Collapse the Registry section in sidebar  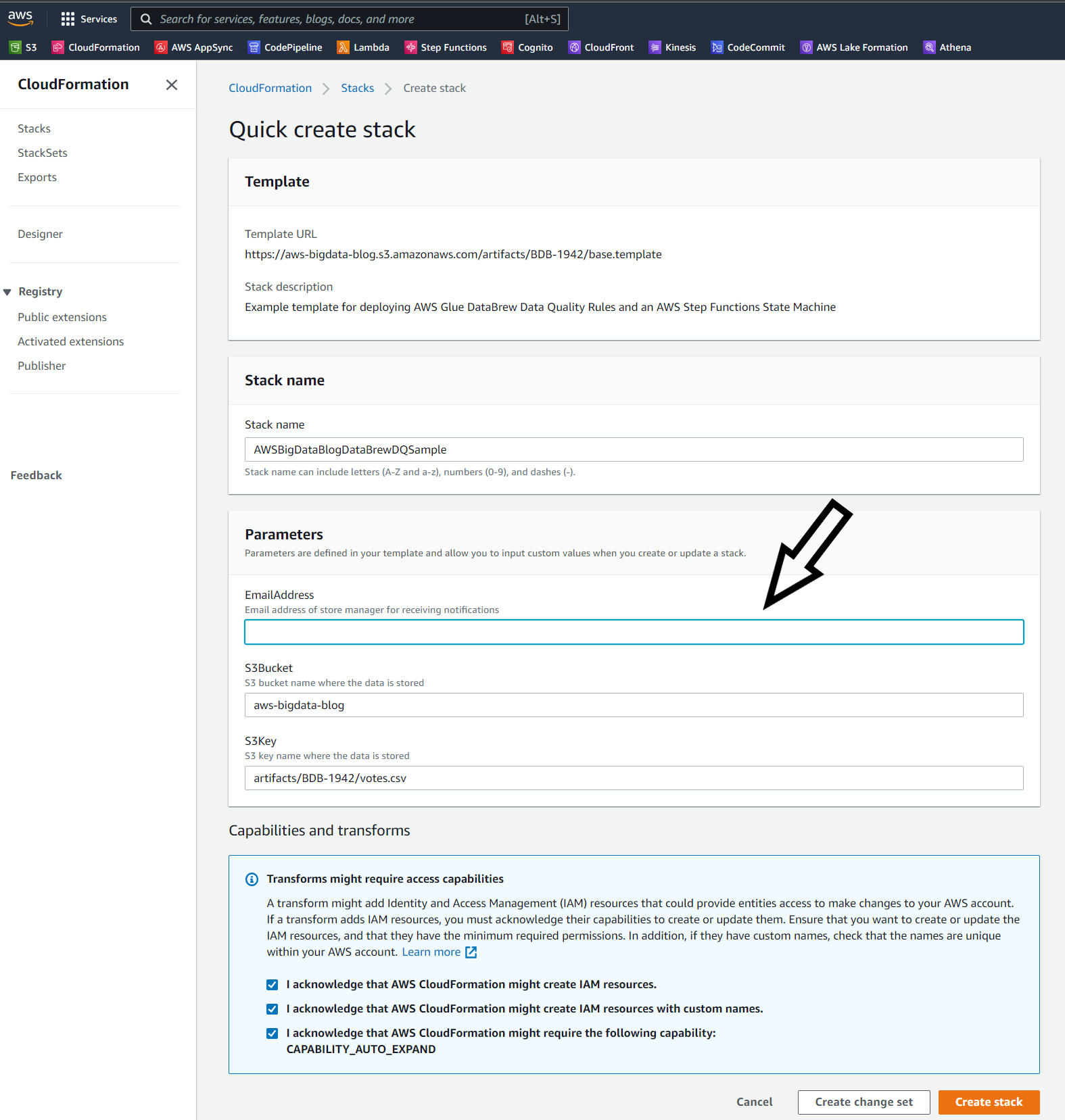pos(7,292)
